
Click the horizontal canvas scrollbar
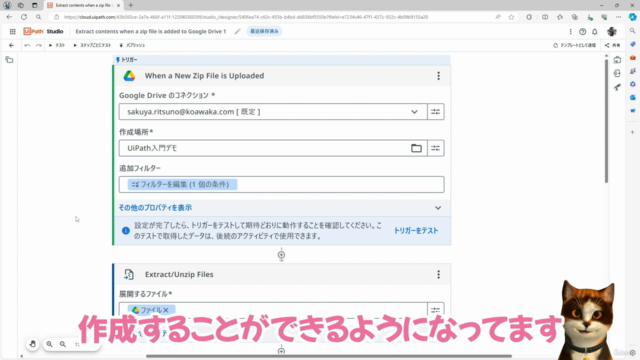click(x=329, y=356)
